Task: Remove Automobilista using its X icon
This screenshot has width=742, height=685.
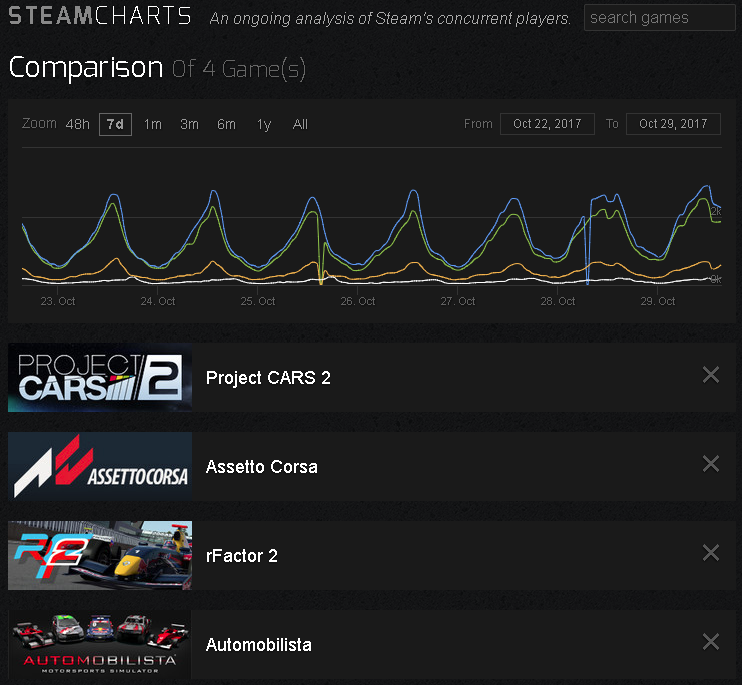Action: pyautogui.click(x=711, y=642)
